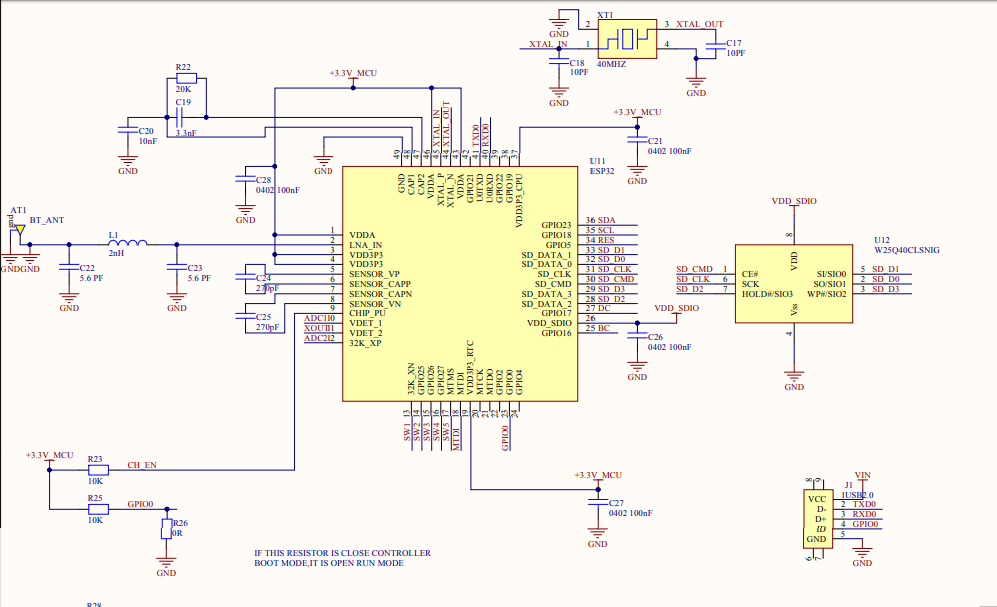Select the ADC2 net label
The image size is (997, 607).
point(315,338)
